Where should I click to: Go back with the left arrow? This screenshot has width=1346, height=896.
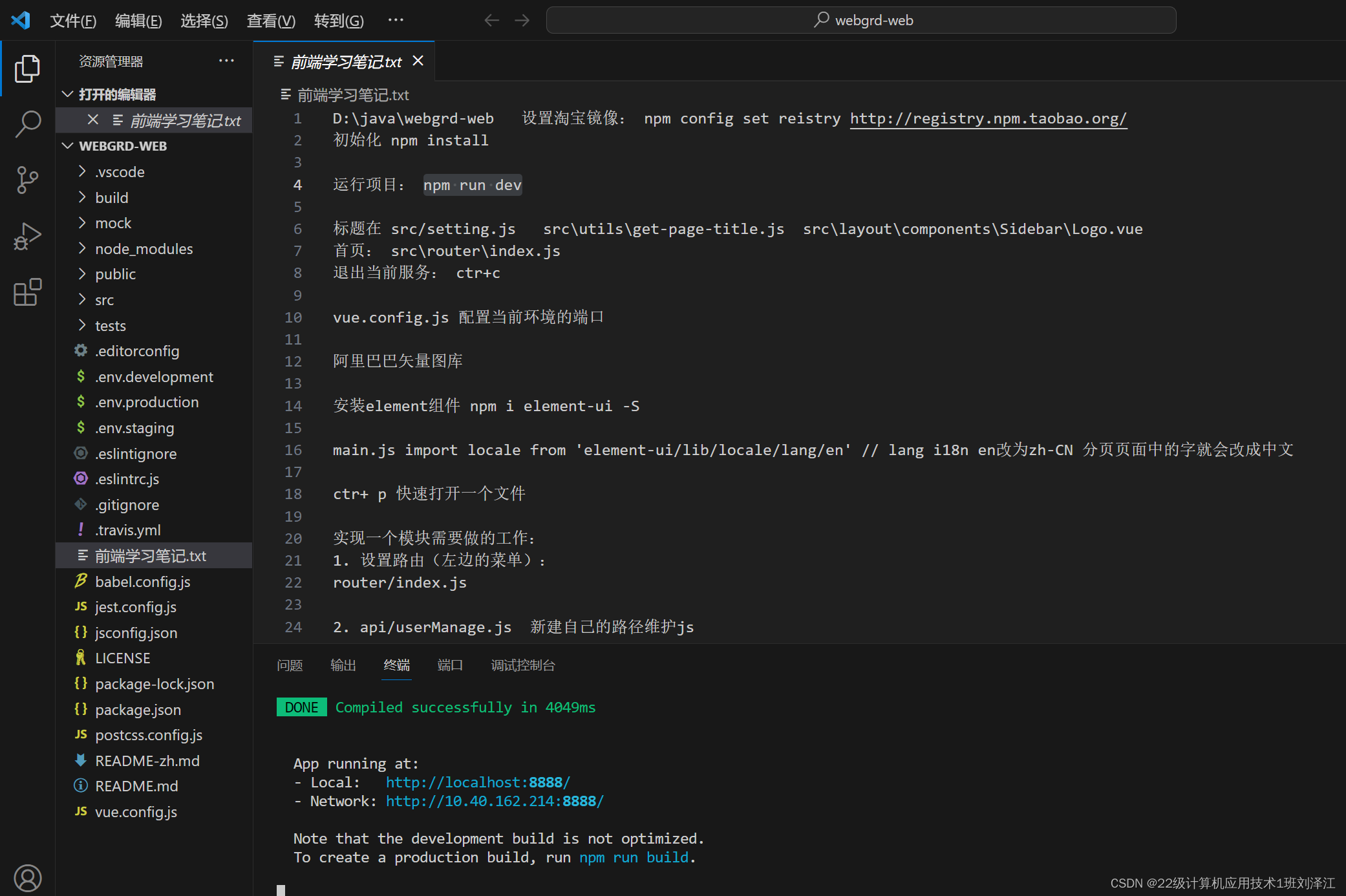pyautogui.click(x=491, y=20)
